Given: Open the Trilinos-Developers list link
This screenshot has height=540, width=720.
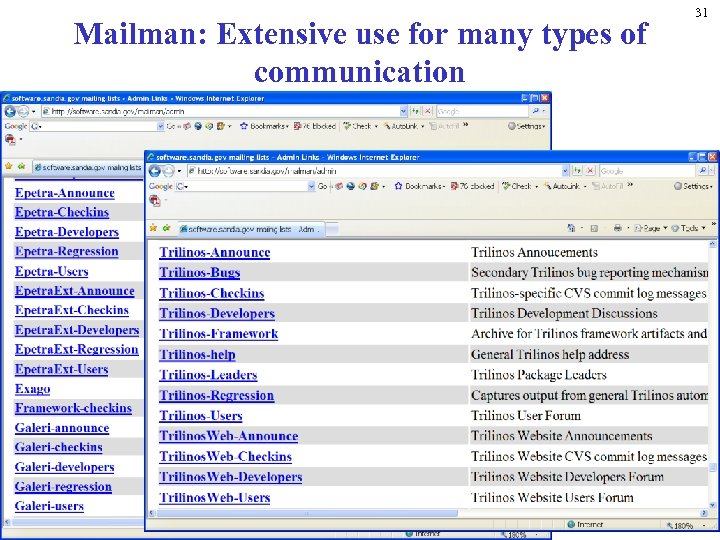Looking at the screenshot, I should coord(217,314).
